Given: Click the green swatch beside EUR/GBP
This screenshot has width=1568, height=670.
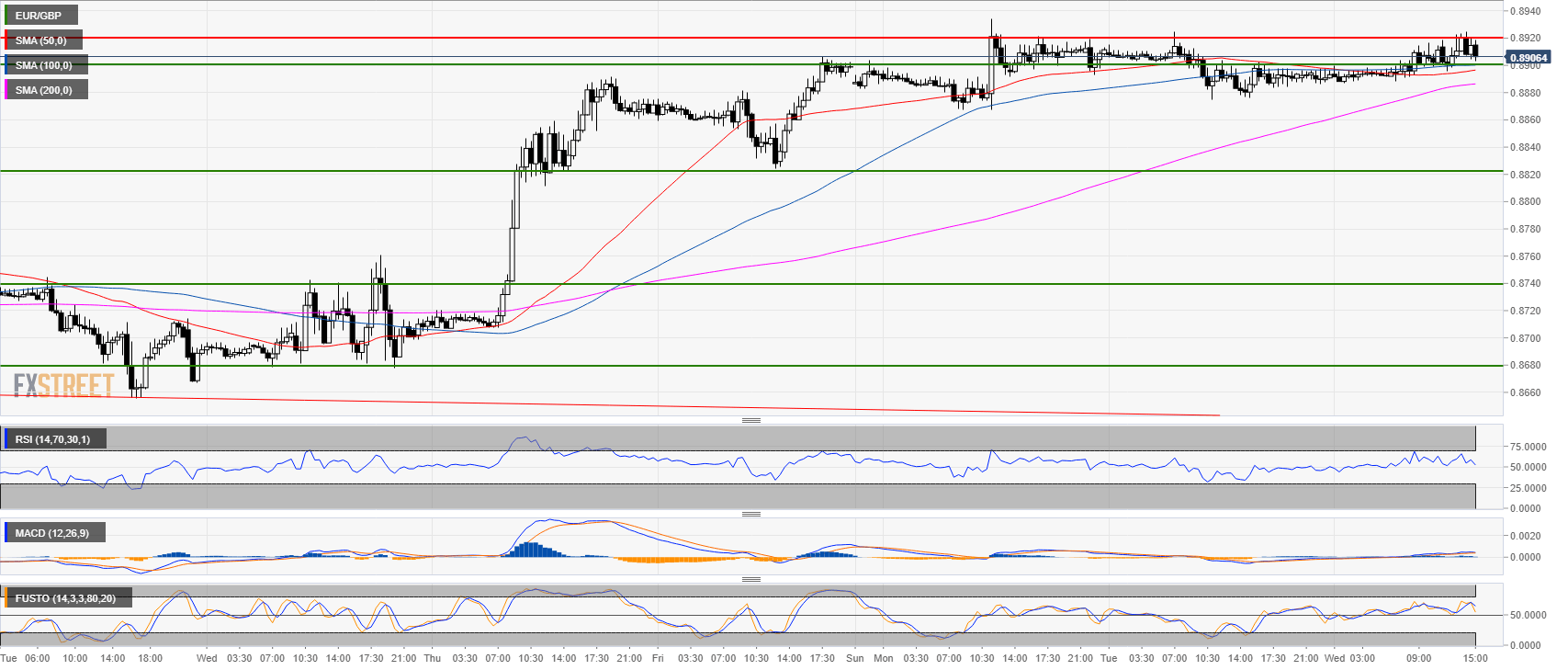Looking at the screenshot, I should [6, 16].
